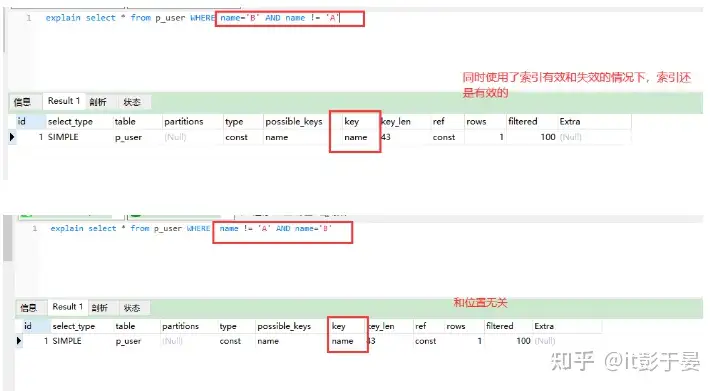
Task: Click the table column header in lower grid
Action: click(137, 326)
